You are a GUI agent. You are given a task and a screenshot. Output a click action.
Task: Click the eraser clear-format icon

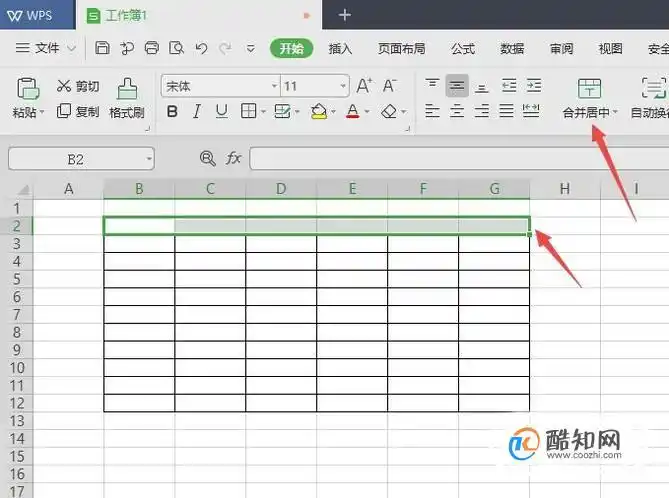point(389,111)
